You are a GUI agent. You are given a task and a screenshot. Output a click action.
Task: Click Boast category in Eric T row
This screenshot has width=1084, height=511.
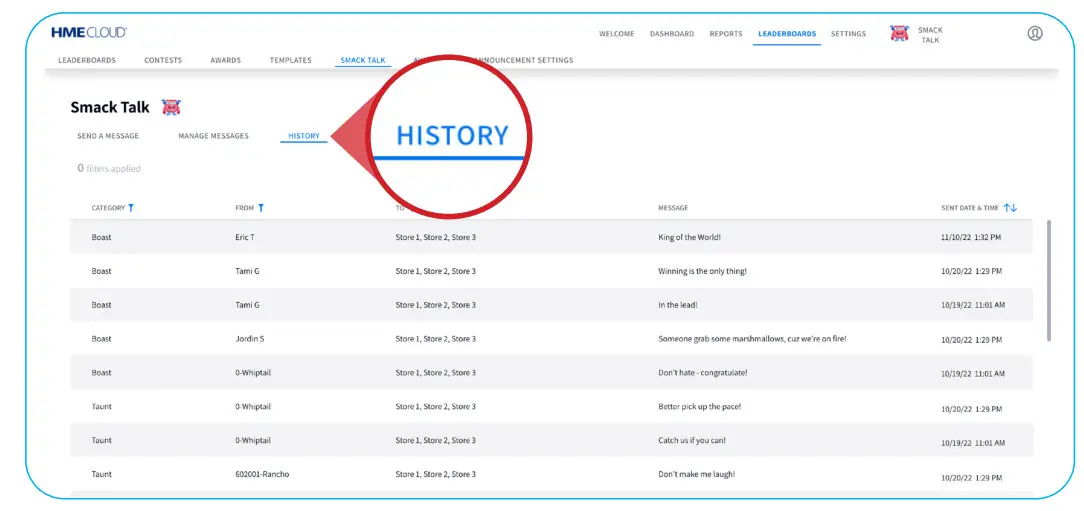102,237
